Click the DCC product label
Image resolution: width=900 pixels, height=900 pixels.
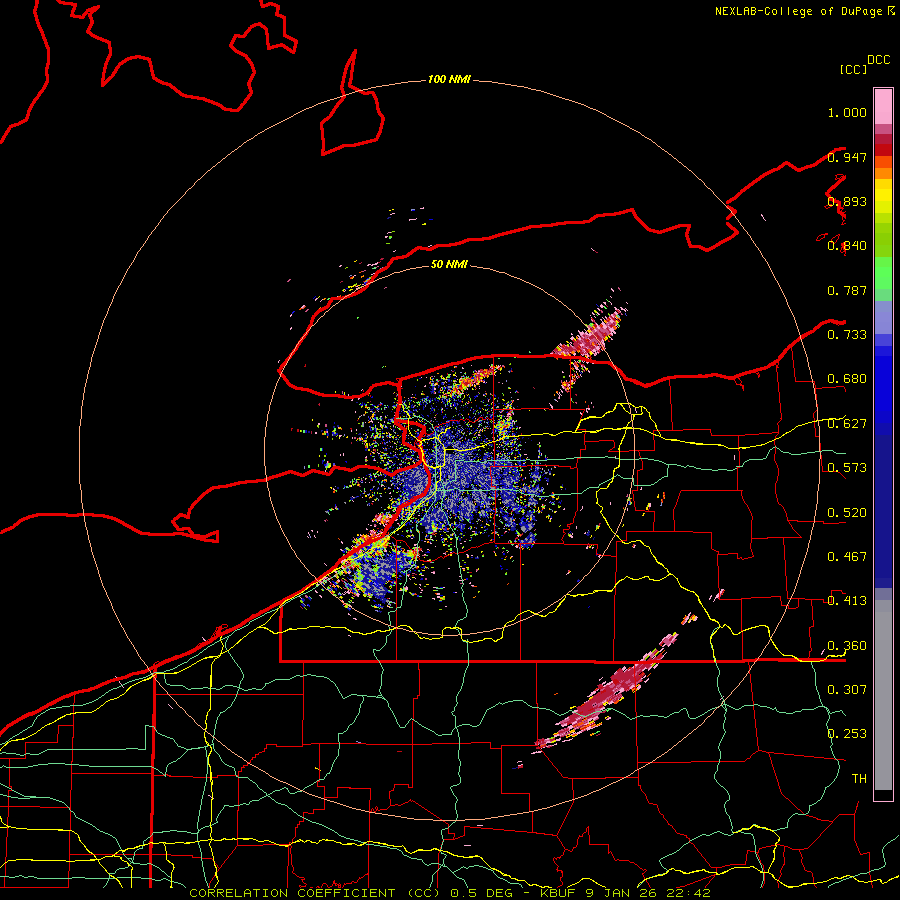879,60
